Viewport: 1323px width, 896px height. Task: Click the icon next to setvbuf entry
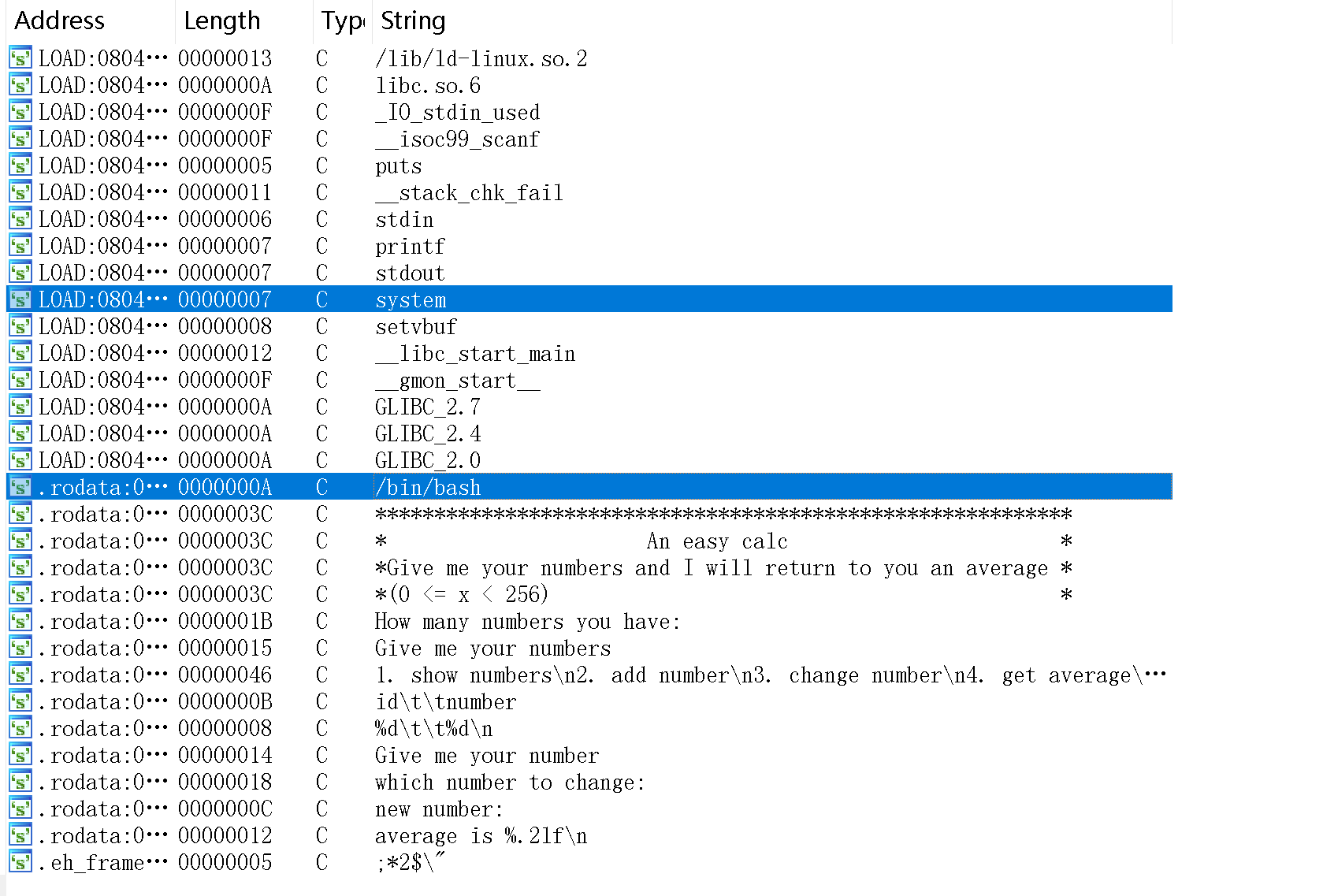[x=20, y=326]
